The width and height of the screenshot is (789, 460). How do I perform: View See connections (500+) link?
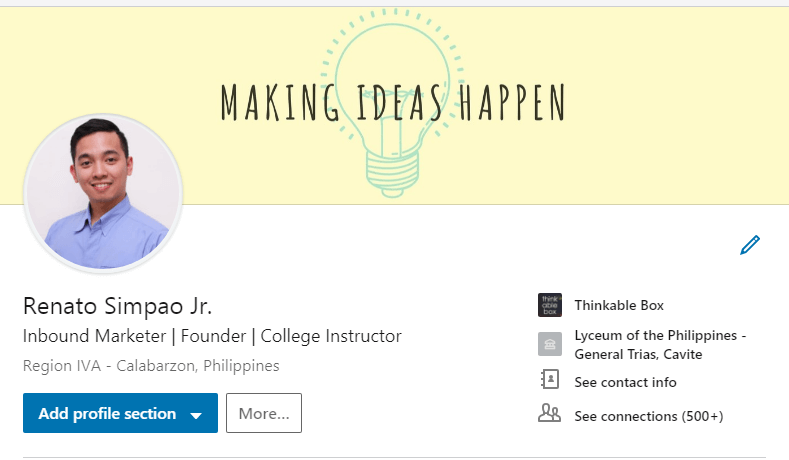(649, 416)
